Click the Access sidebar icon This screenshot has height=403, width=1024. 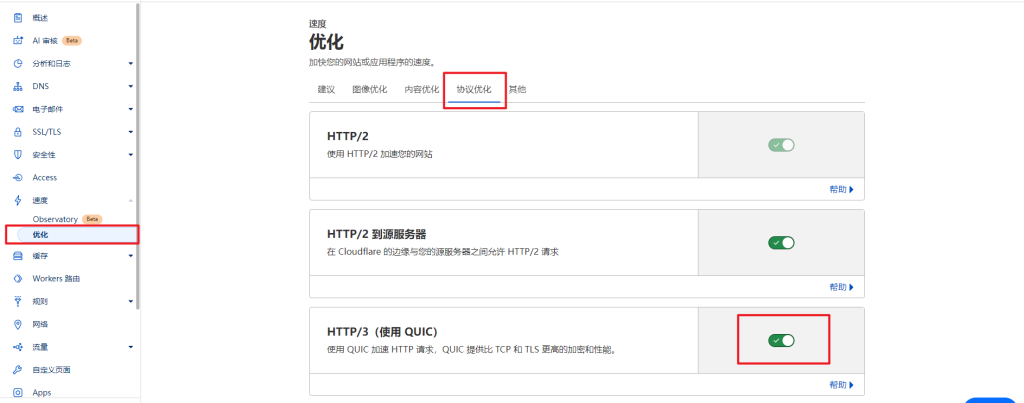coord(18,178)
